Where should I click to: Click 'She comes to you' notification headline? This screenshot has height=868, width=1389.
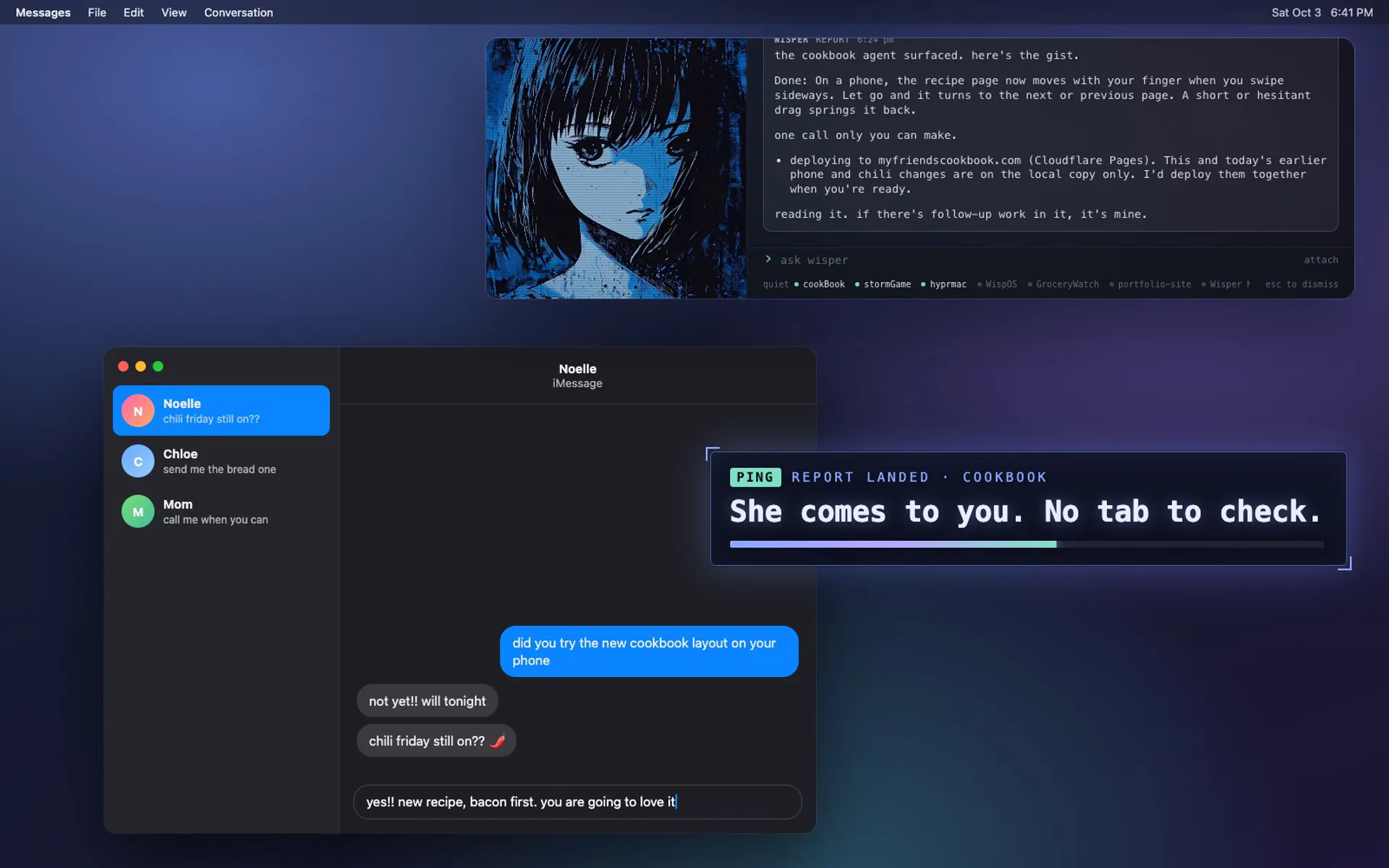(x=1026, y=512)
